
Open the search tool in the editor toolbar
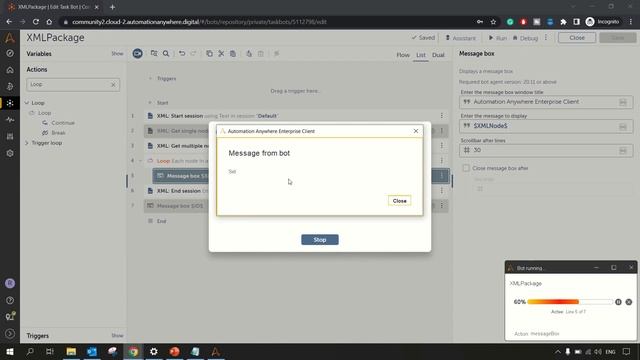[166, 53]
